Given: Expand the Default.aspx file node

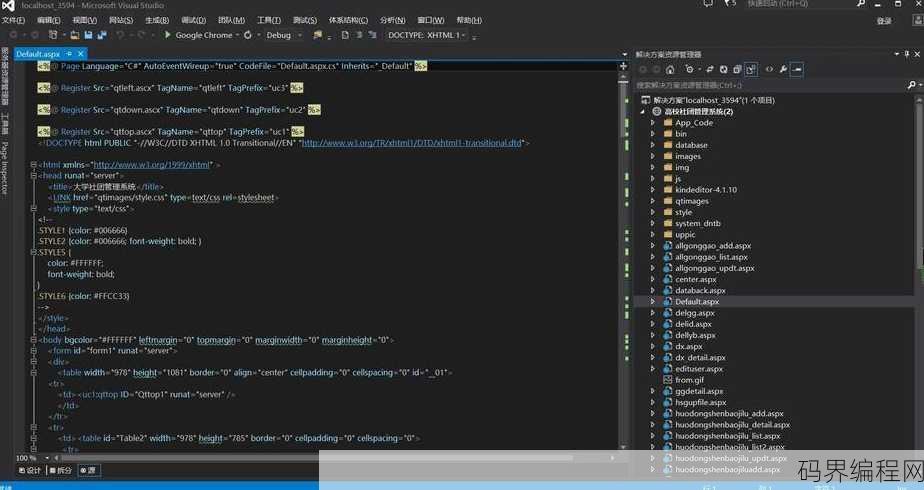Looking at the screenshot, I should [x=652, y=302].
